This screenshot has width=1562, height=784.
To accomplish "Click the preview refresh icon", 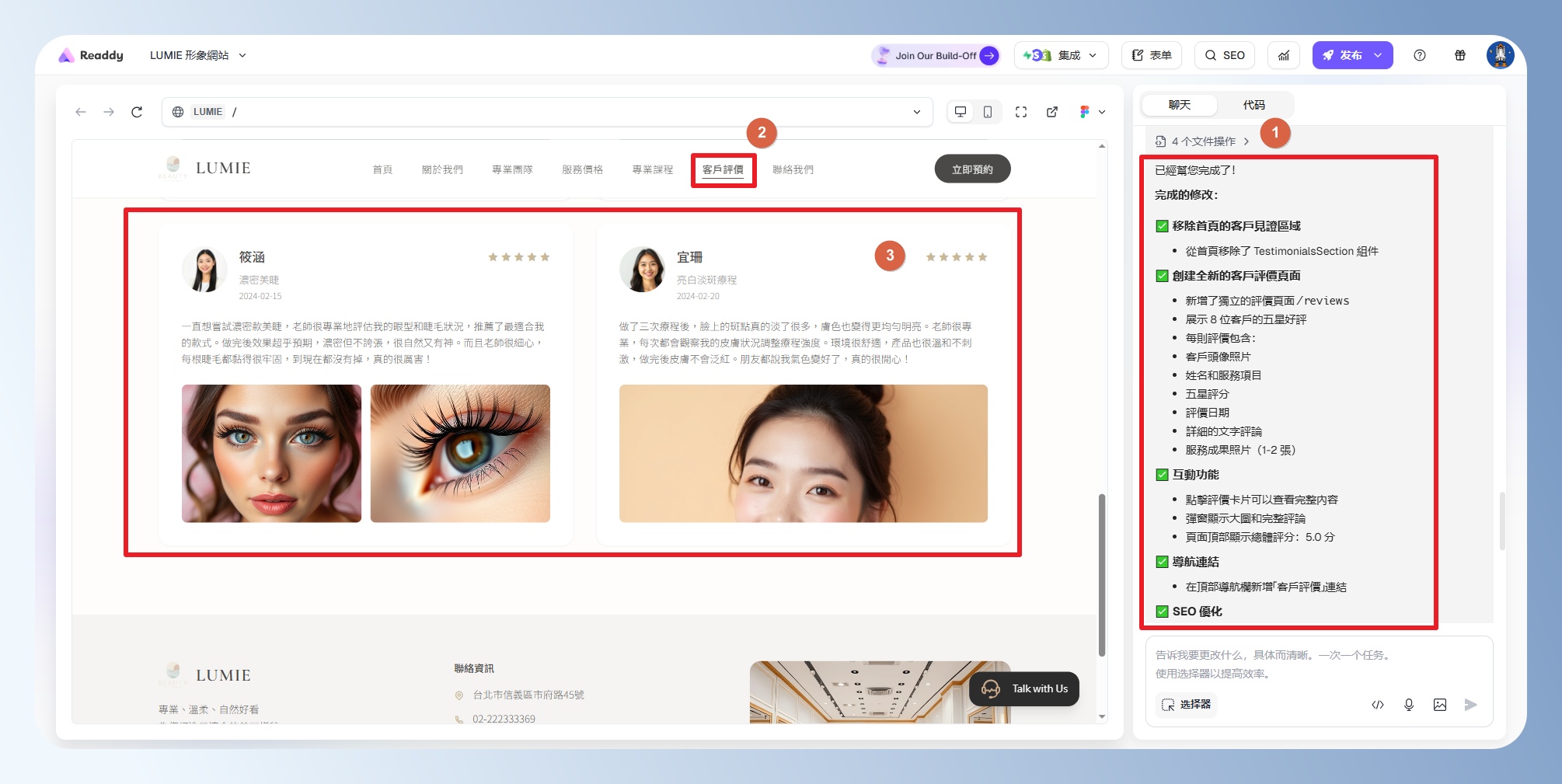I will point(137,112).
